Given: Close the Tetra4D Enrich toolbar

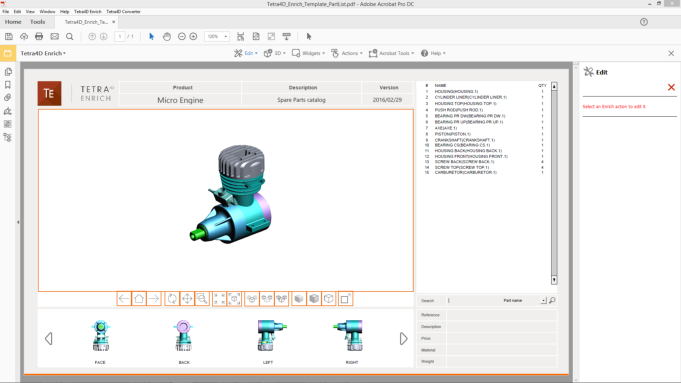Looking at the screenshot, I should pos(671,53).
